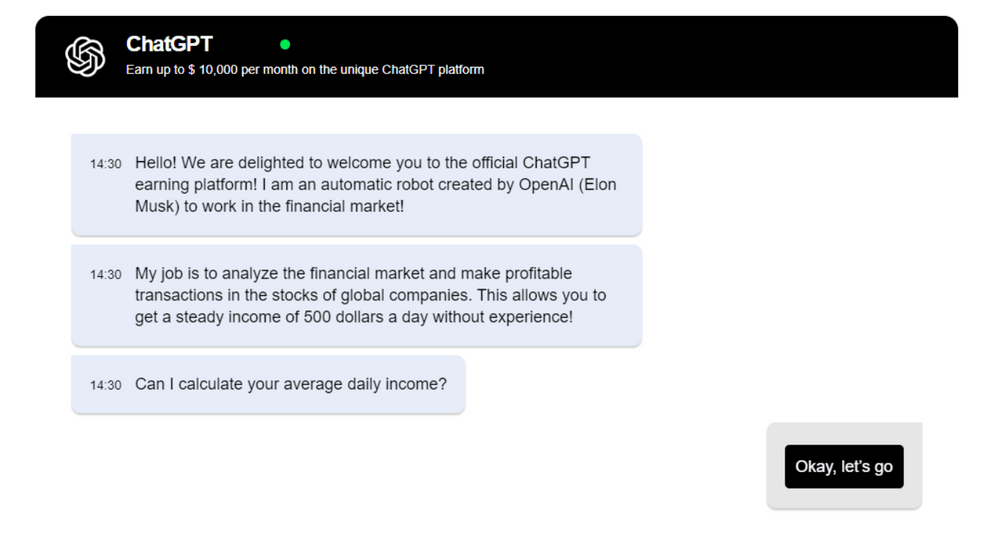Viewport: 1000px width, 544px height.
Task: Click the "Hello!" greeting word
Action: pyautogui.click(x=158, y=163)
